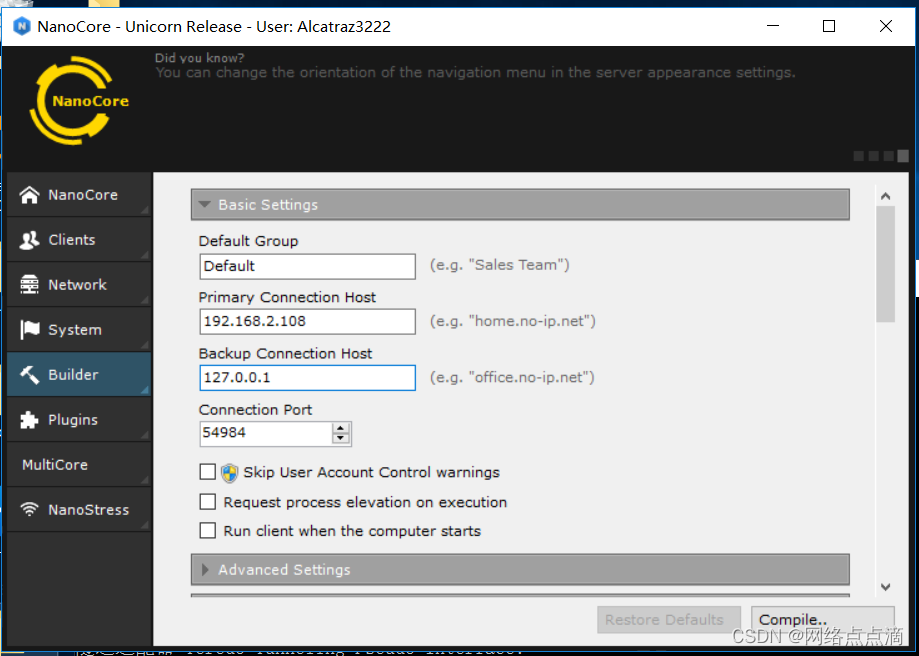Click the Default Group text field

point(307,266)
